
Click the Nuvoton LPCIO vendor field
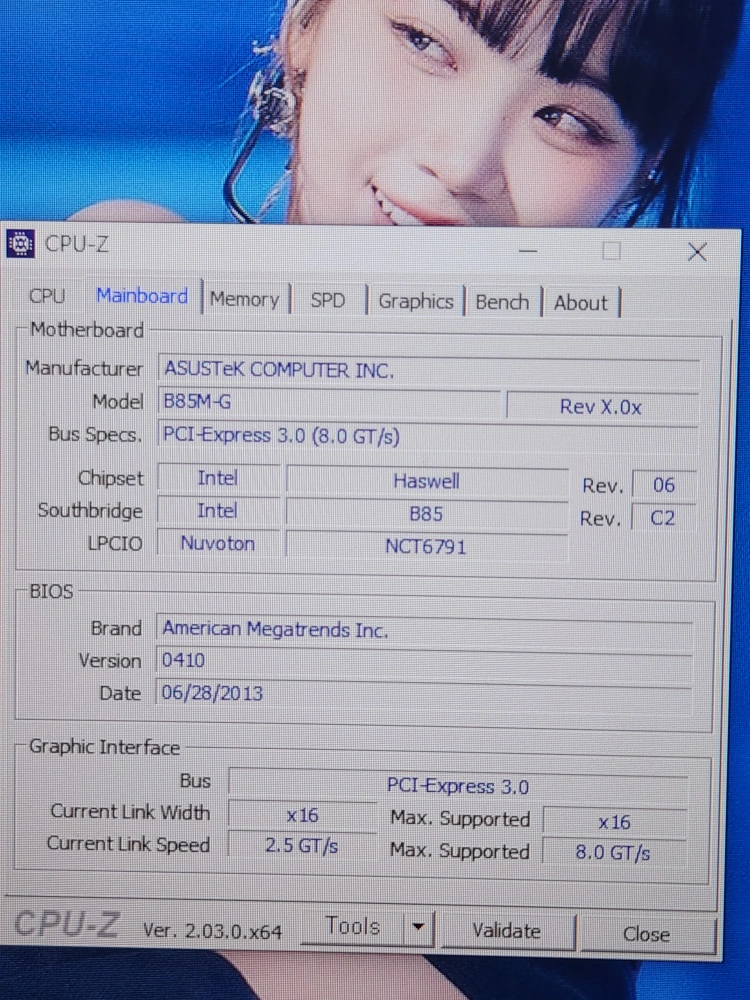(218, 543)
